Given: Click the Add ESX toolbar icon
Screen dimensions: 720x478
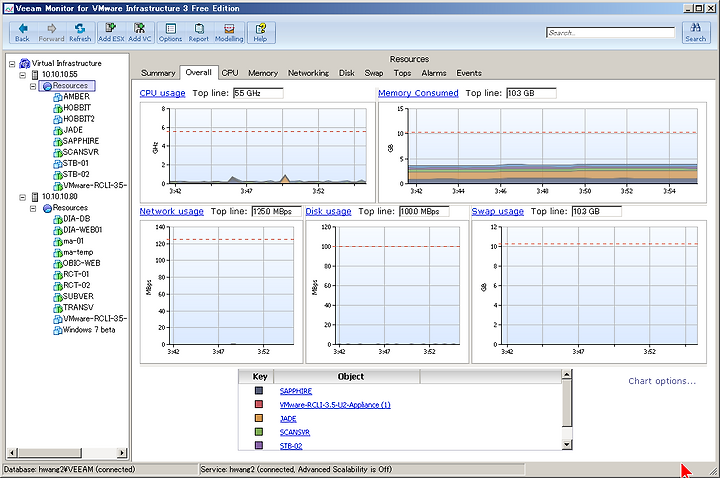Looking at the screenshot, I should (x=111, y=33).
